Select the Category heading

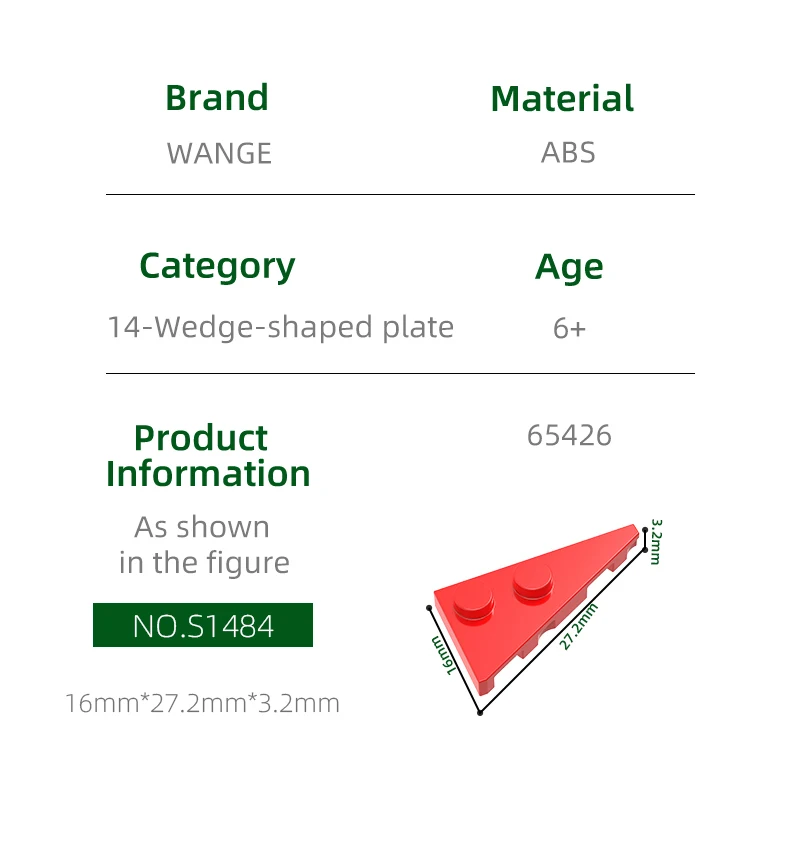pos(217,266)
